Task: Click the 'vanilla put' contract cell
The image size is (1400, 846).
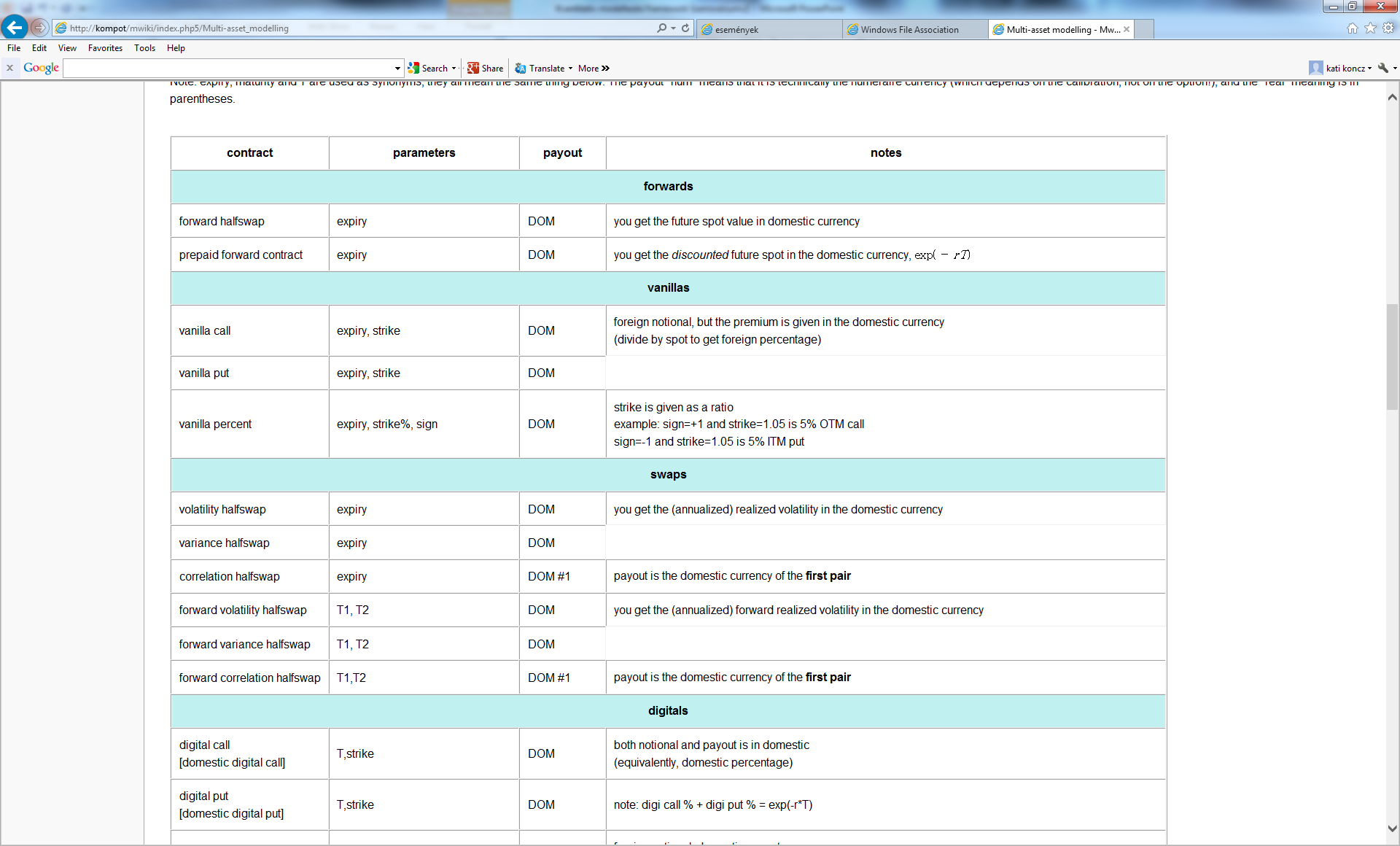Action: (x=250, y=373)
